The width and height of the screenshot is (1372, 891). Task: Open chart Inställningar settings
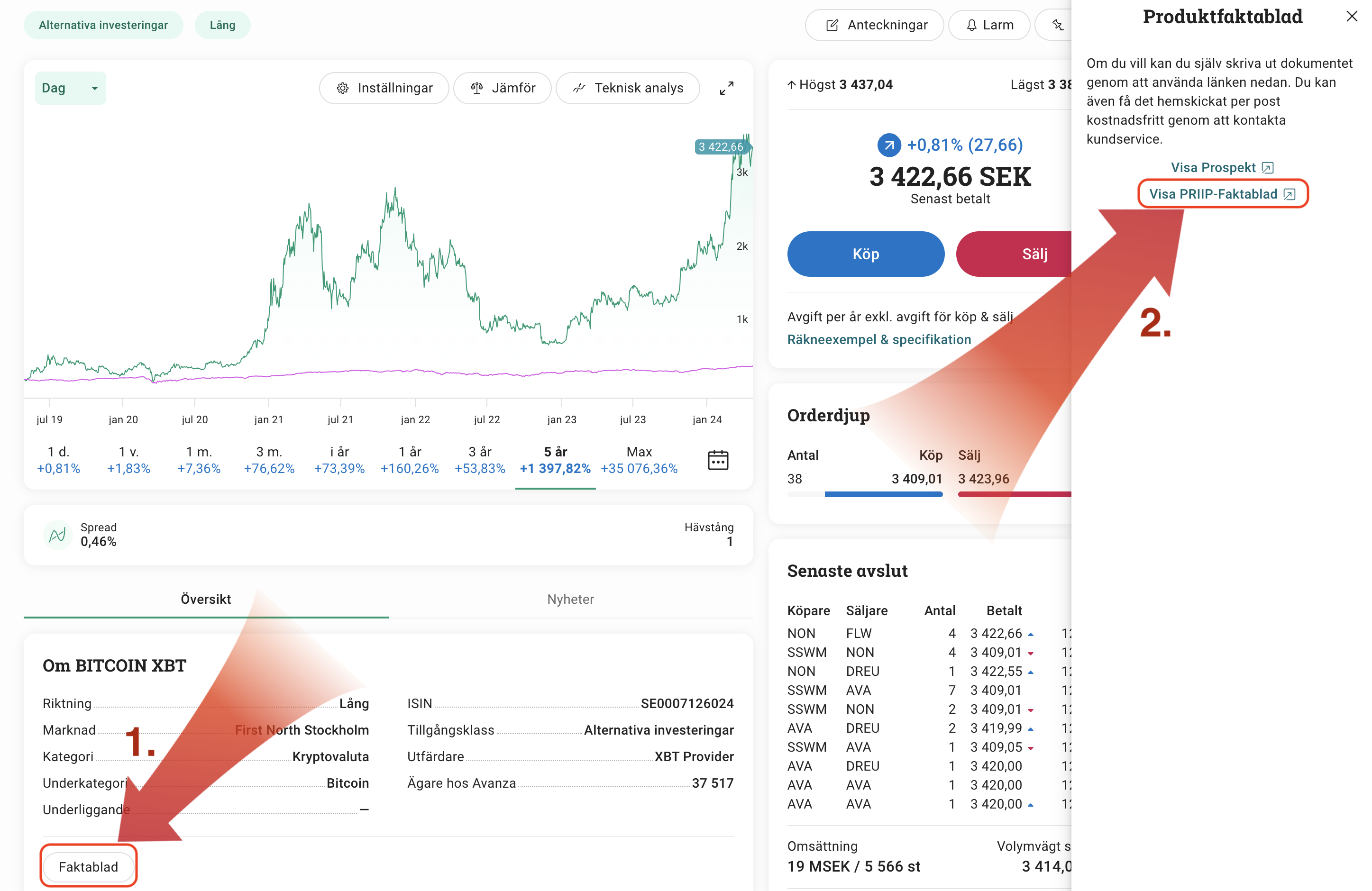[x=384, y=88]
